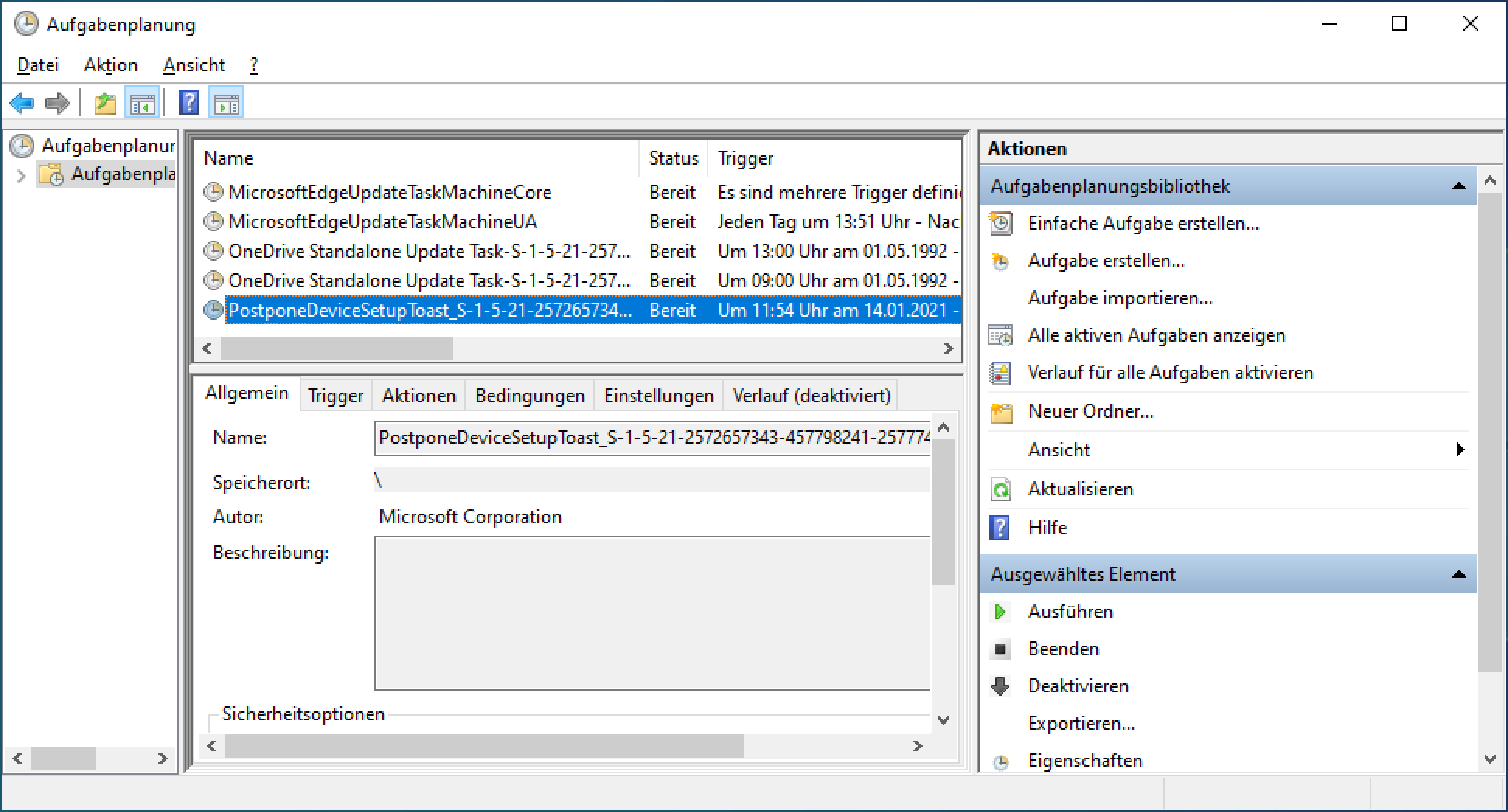This screenshot has height=812, width=1508.
Task: Toggle the console tree pane icon
Action: [x=142, y=103]
